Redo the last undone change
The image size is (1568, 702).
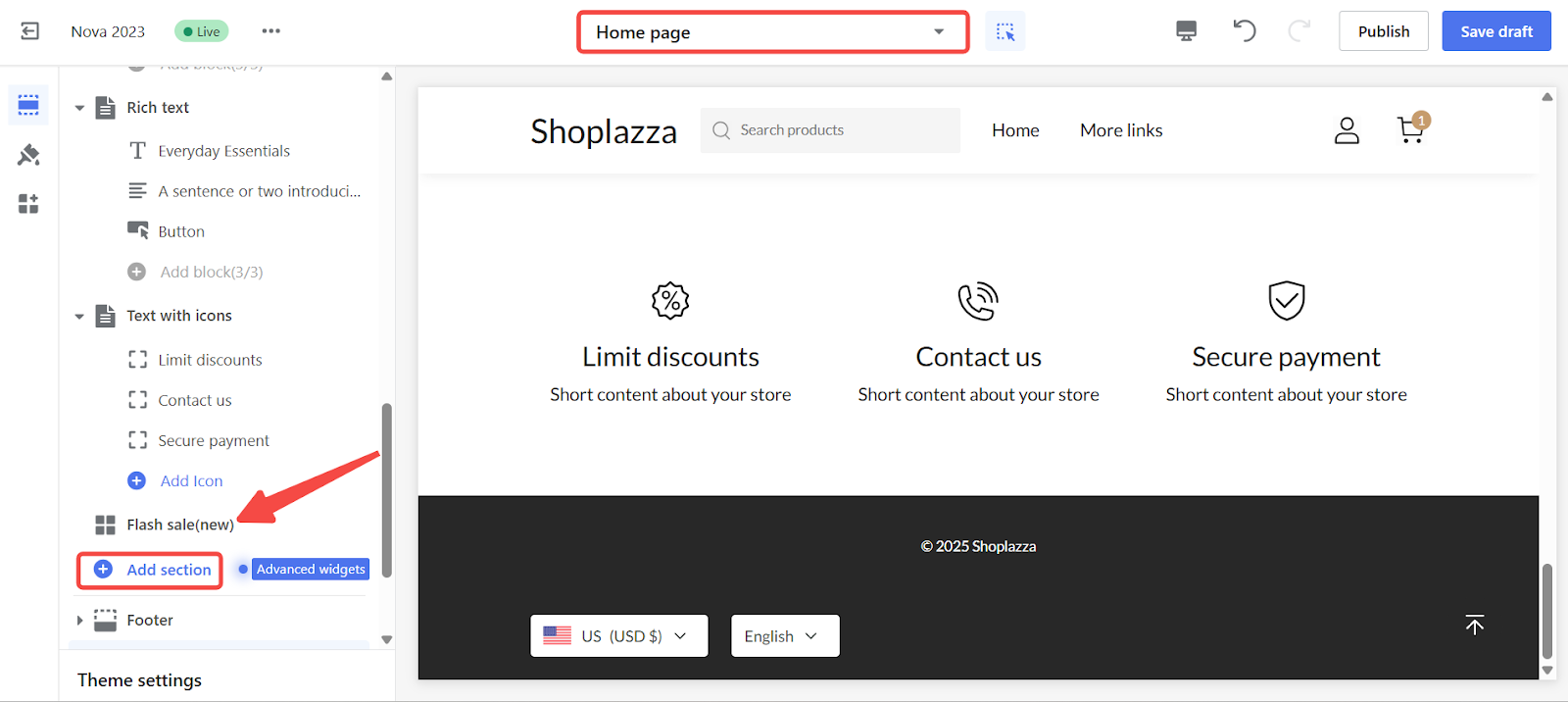pos(1299,30)
